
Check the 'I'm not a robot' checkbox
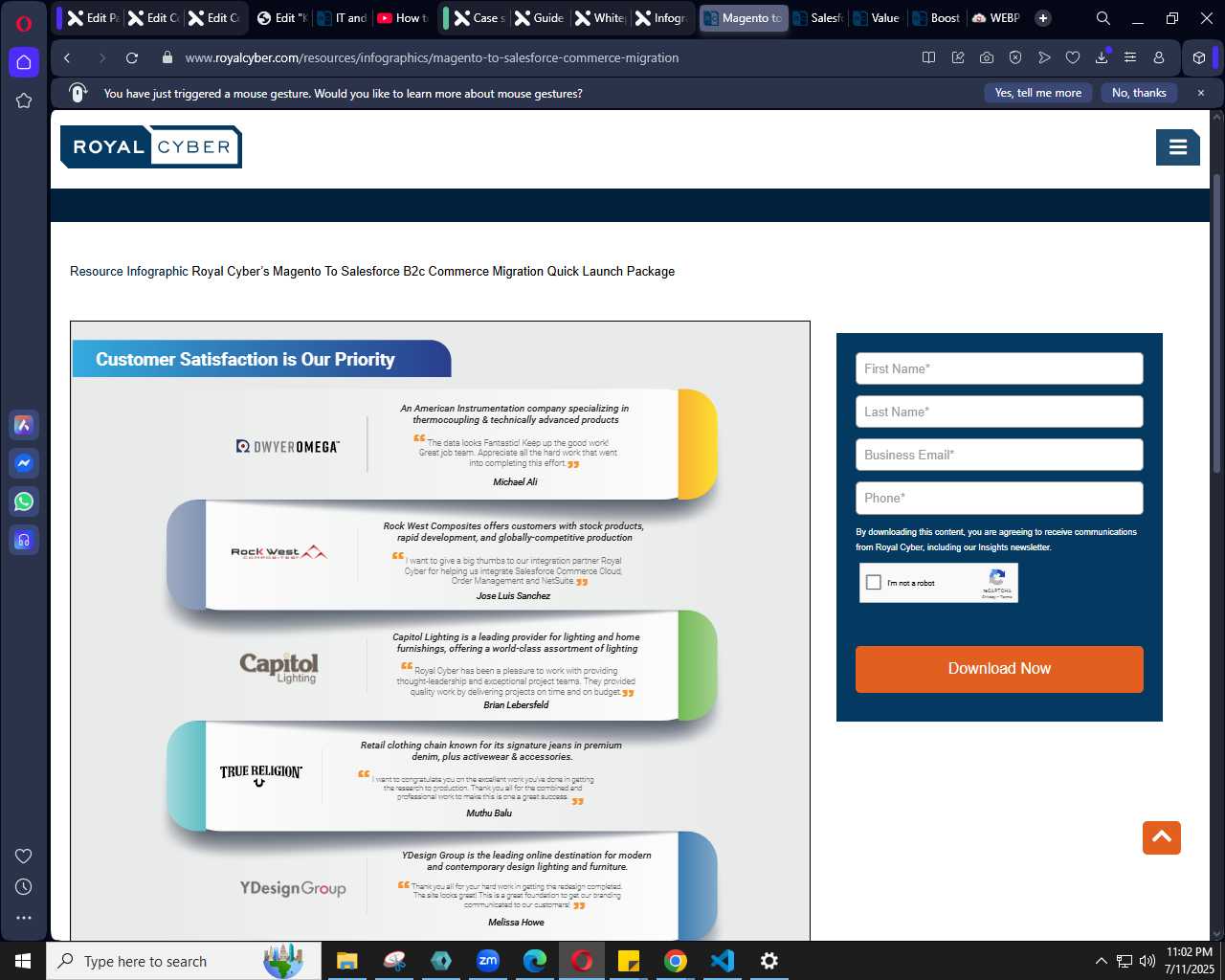point(874,582)
